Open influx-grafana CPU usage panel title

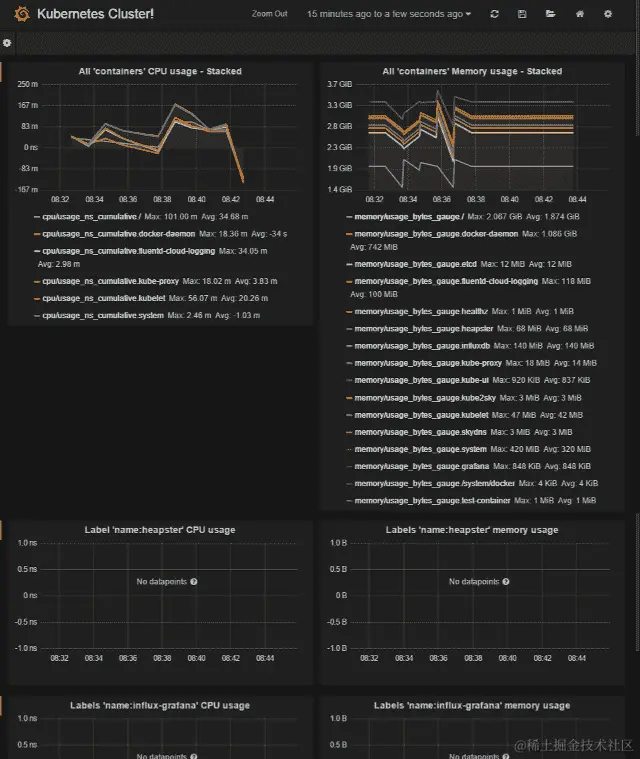click(160, 705)
